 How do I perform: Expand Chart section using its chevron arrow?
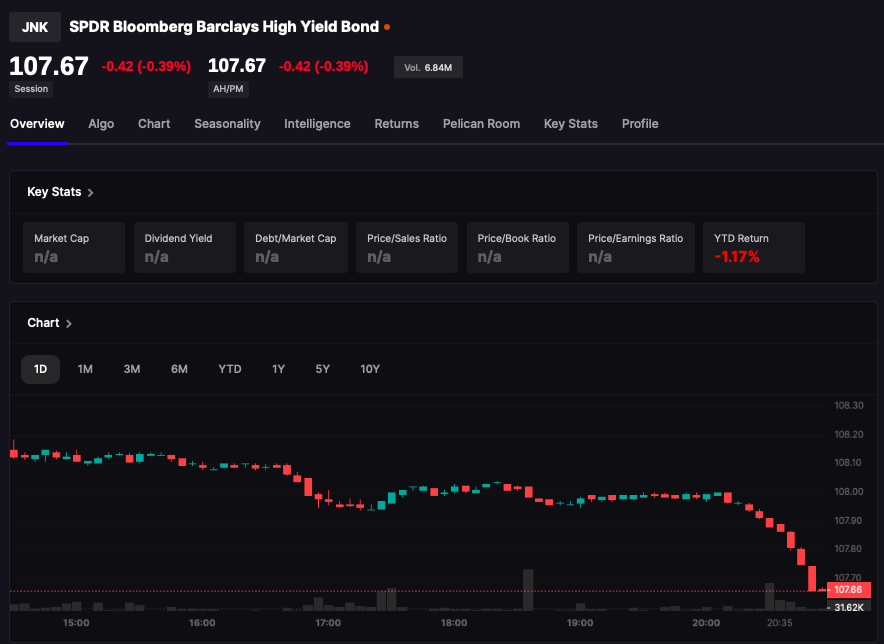tap(69, 324)
